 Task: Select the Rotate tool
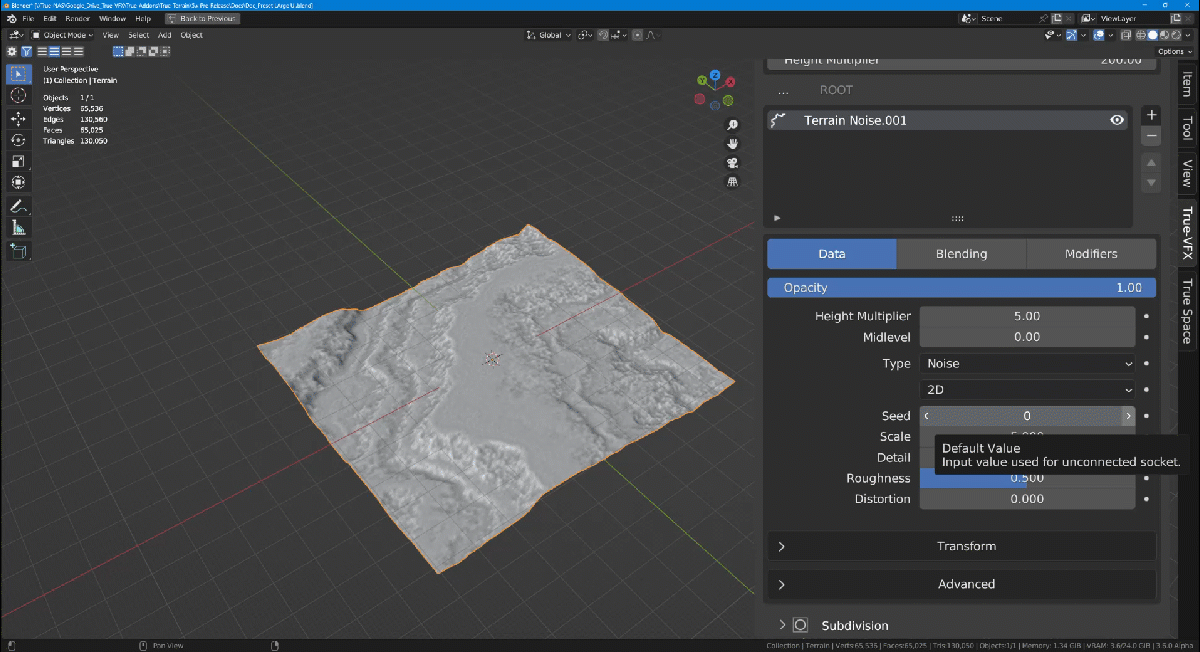pyautogui.click(x=18, y=140)
